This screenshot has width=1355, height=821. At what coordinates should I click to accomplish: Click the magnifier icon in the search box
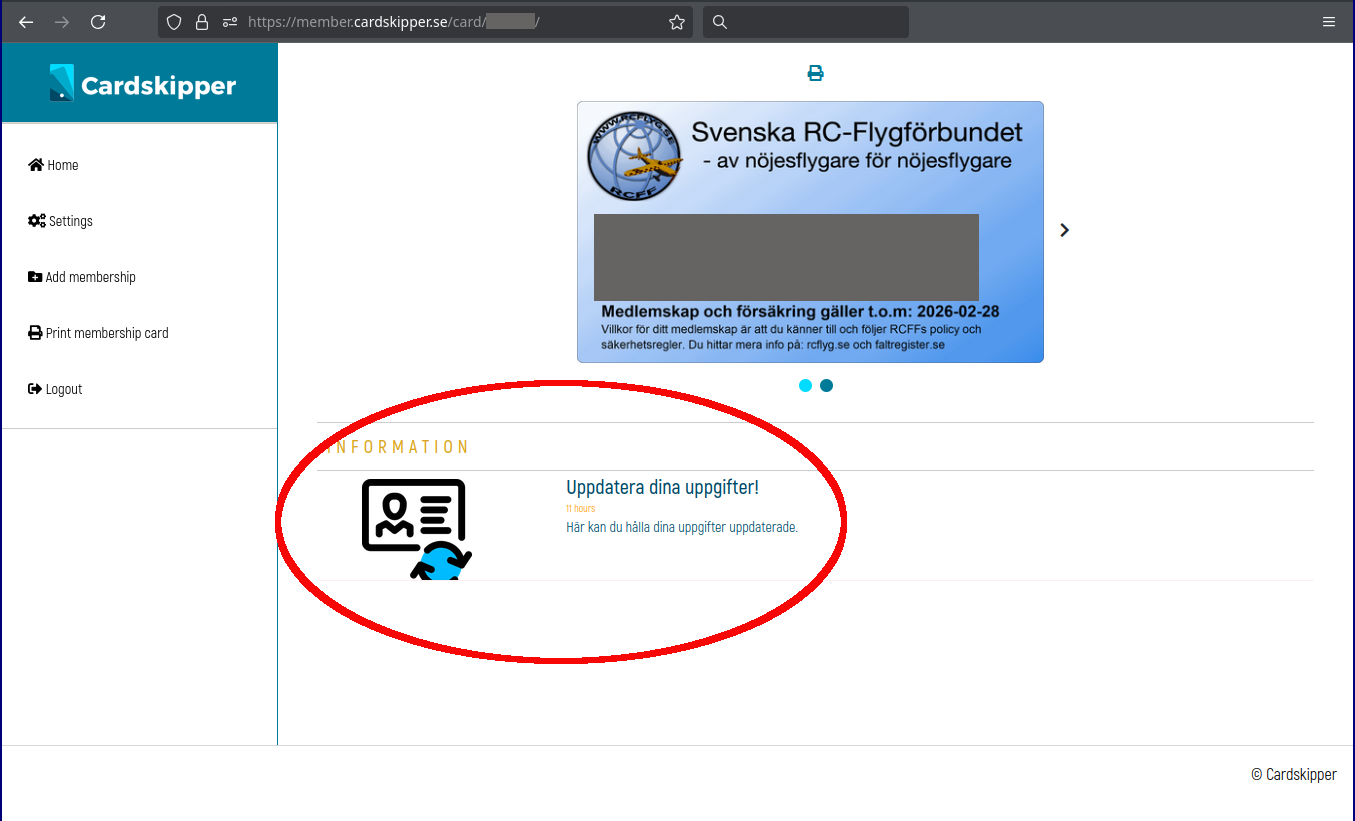(720, 22)
